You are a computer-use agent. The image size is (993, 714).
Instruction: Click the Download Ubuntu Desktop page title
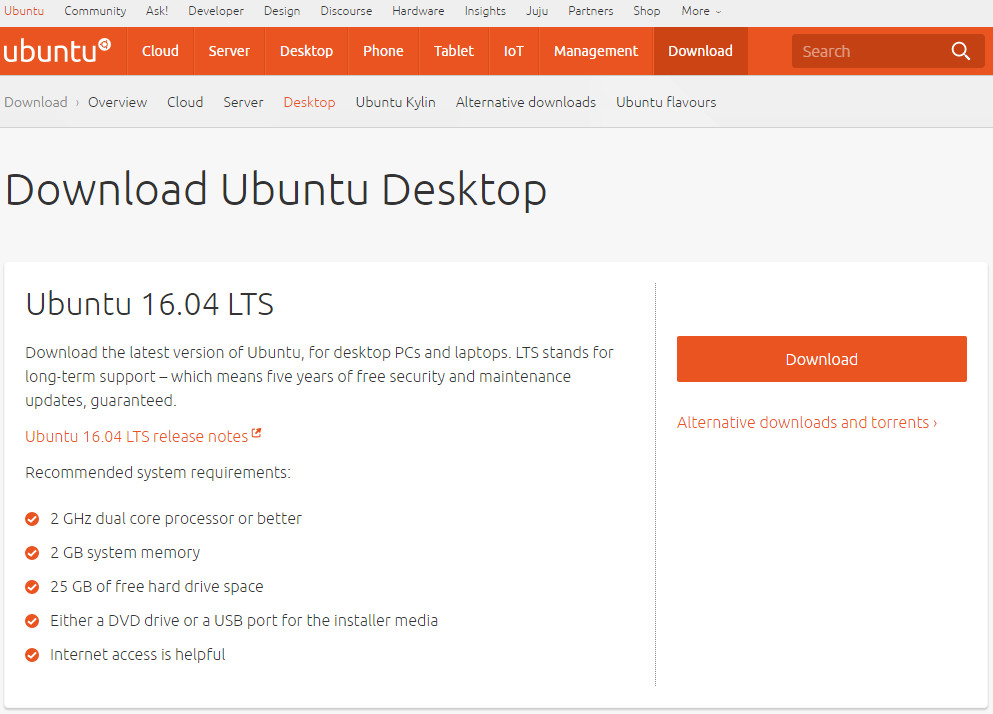pyautogui.click(x=276, y=190)
